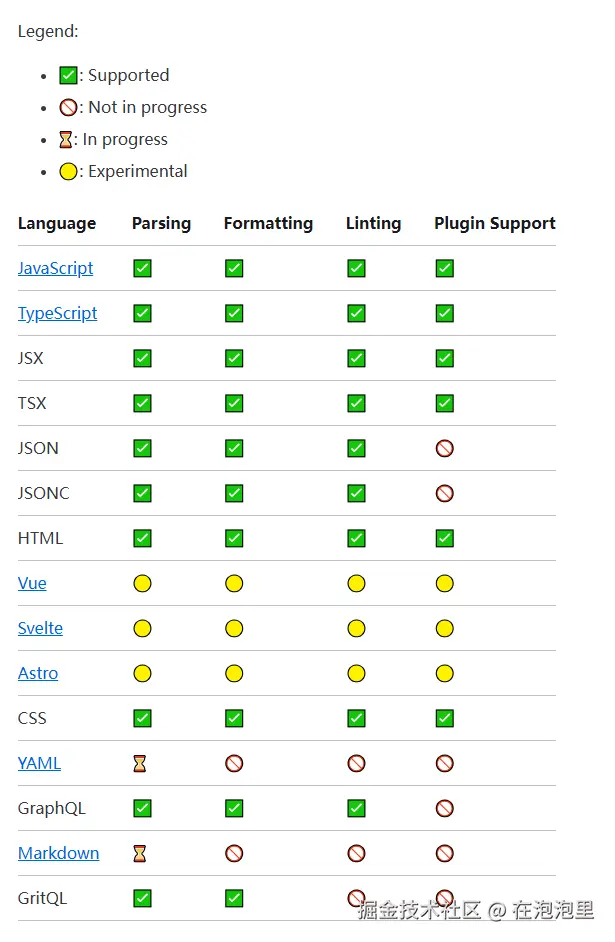The height and width of the screenshot is (942, 615).
Task: Open the TypeScript language link
Action: pyautogui.click(x=57, y=313)
